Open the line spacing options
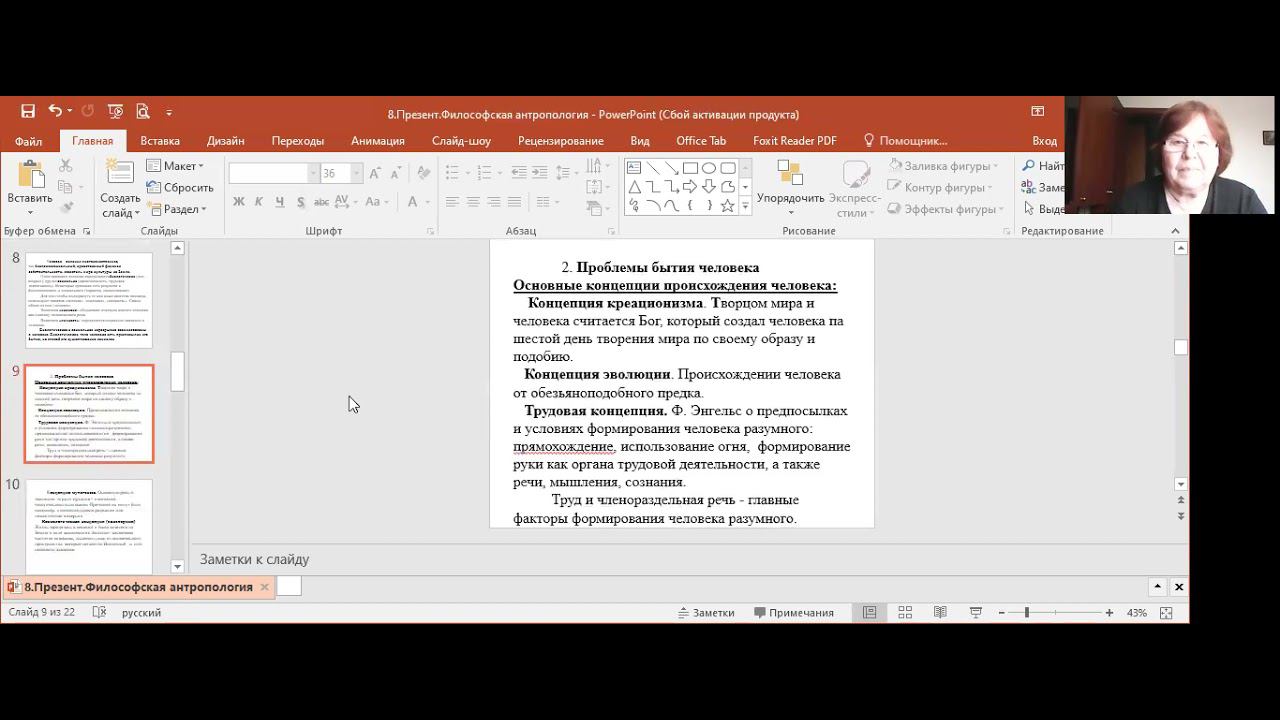 tap(567, 172)
